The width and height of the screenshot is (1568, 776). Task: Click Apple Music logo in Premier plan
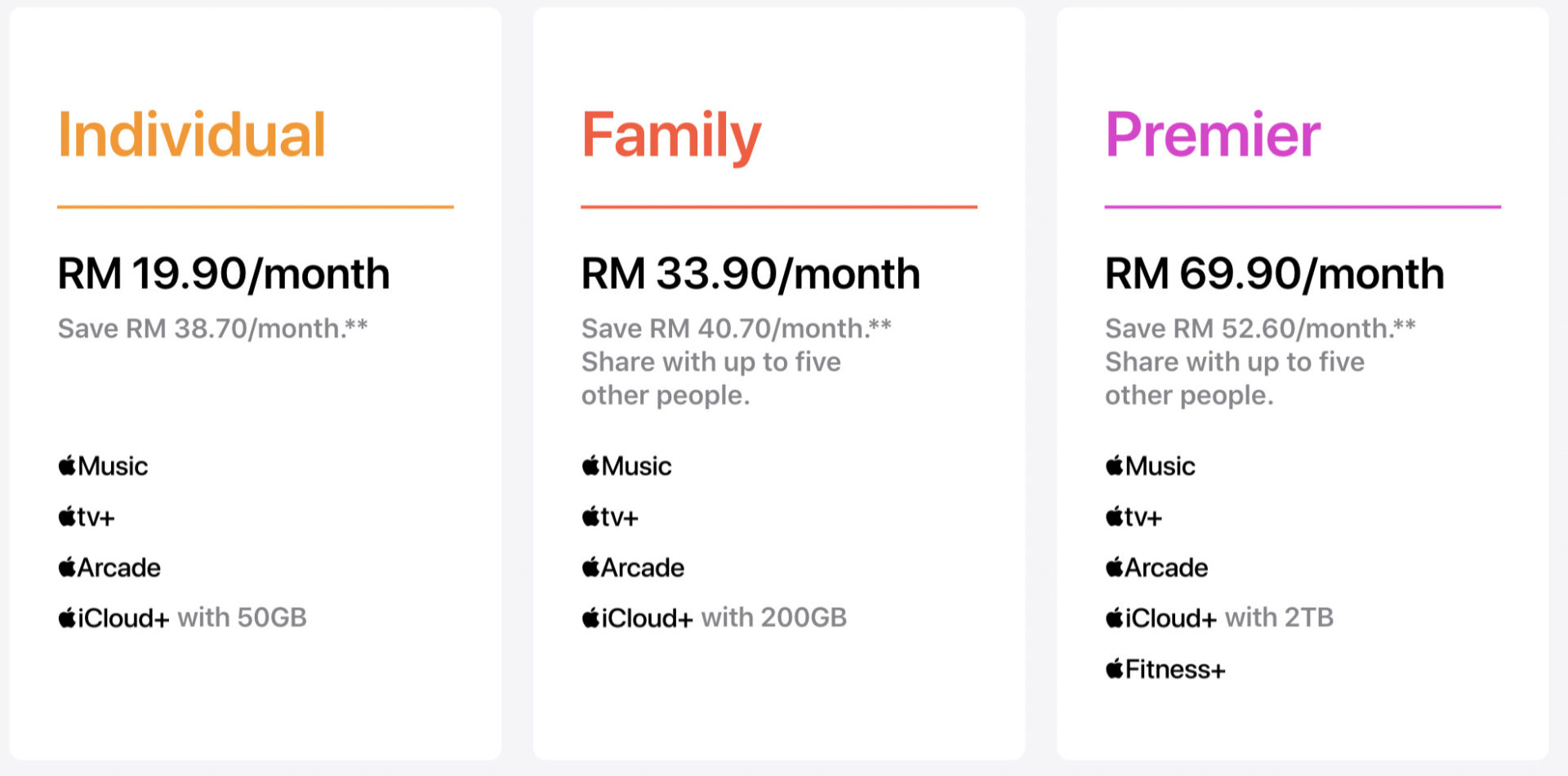click(x=1150, y=466)
